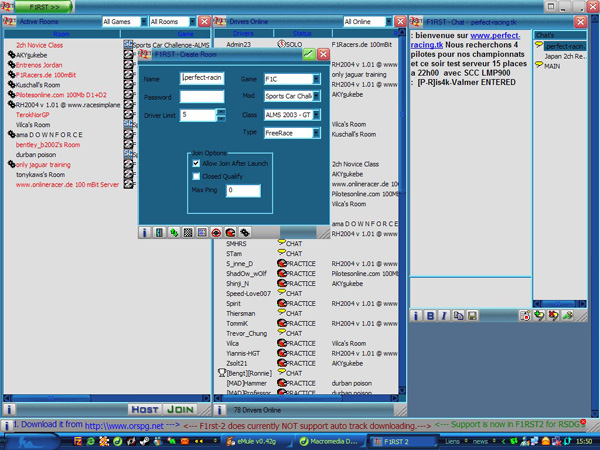Confirm room creation with green checkmark
The width and height of the screenshot is (600, 450).
point(309,54)
